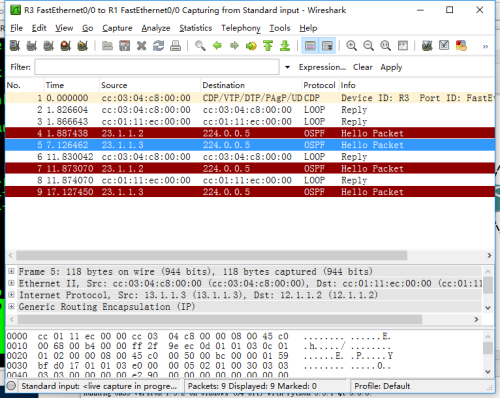Image resolution: width=500 pixels, height=398 pixels.
Task: Toggle packet list colorization
Action: pyautogui.click(x=310, y=45)
